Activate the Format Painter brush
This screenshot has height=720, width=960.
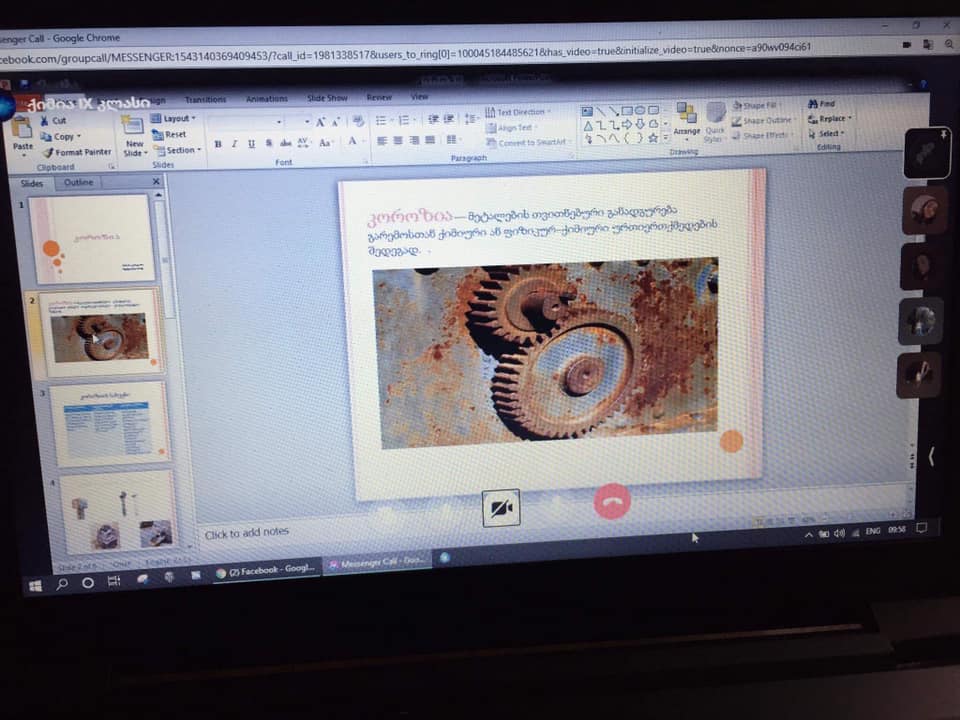tap(77, 152)
